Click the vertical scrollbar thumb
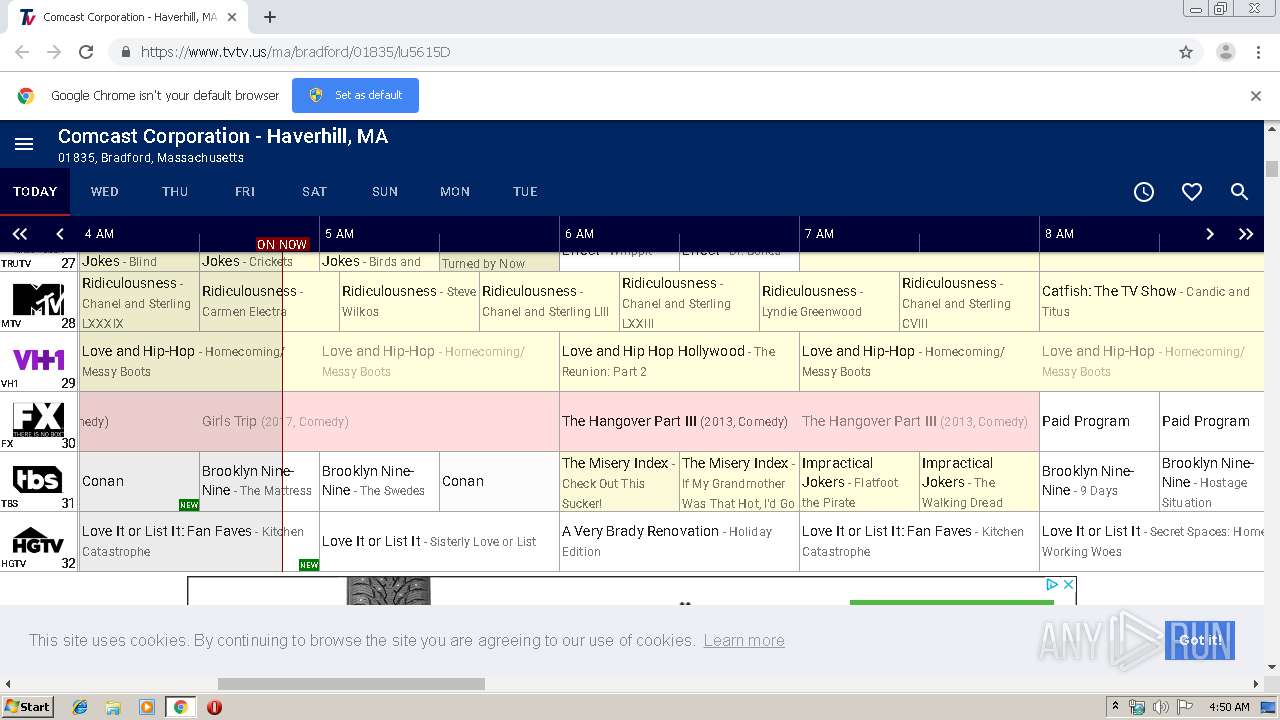 coord(1272,169)
